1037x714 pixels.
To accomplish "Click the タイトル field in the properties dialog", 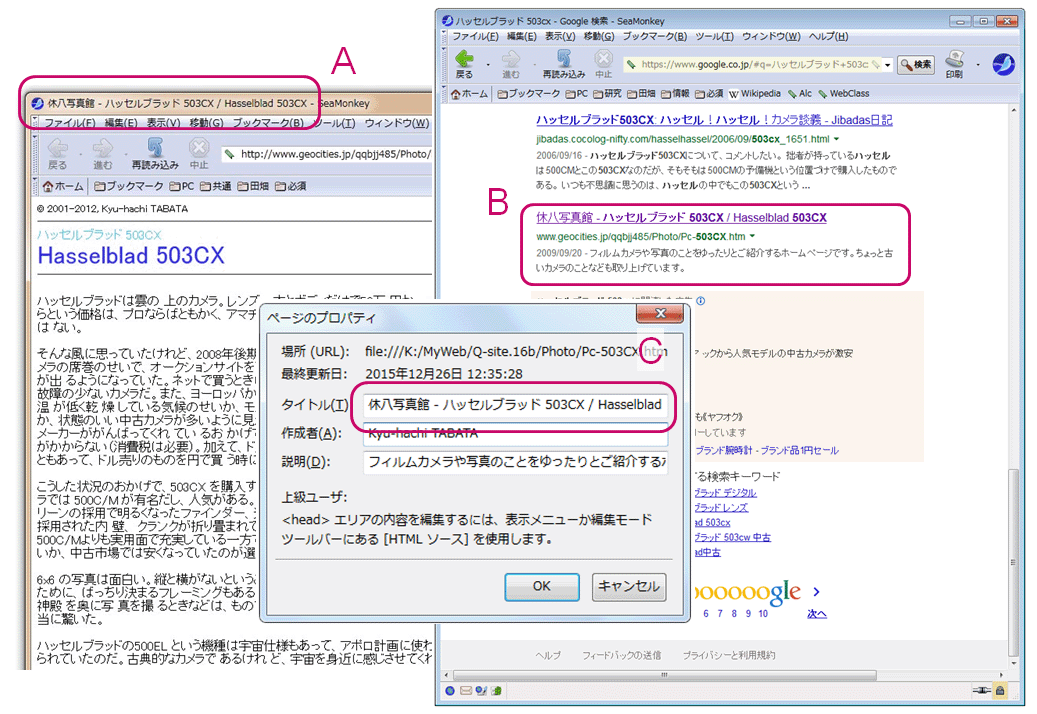I will point(515,405).
